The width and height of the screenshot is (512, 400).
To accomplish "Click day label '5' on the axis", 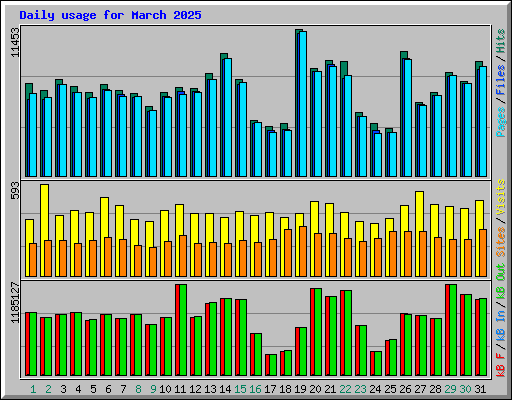I will tap(93, 389).
